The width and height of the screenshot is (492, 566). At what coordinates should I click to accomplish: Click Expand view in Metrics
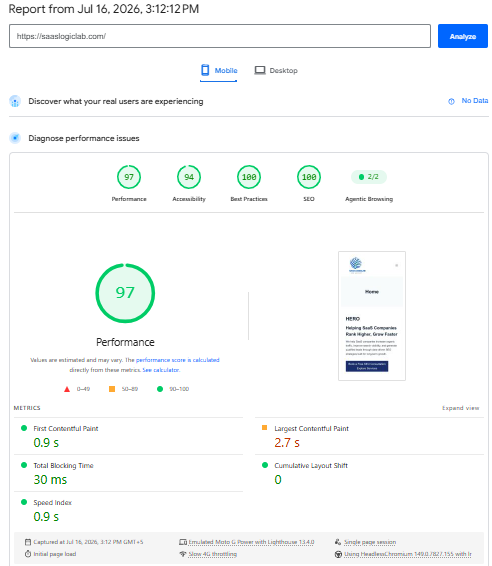[x=461, y=408]
